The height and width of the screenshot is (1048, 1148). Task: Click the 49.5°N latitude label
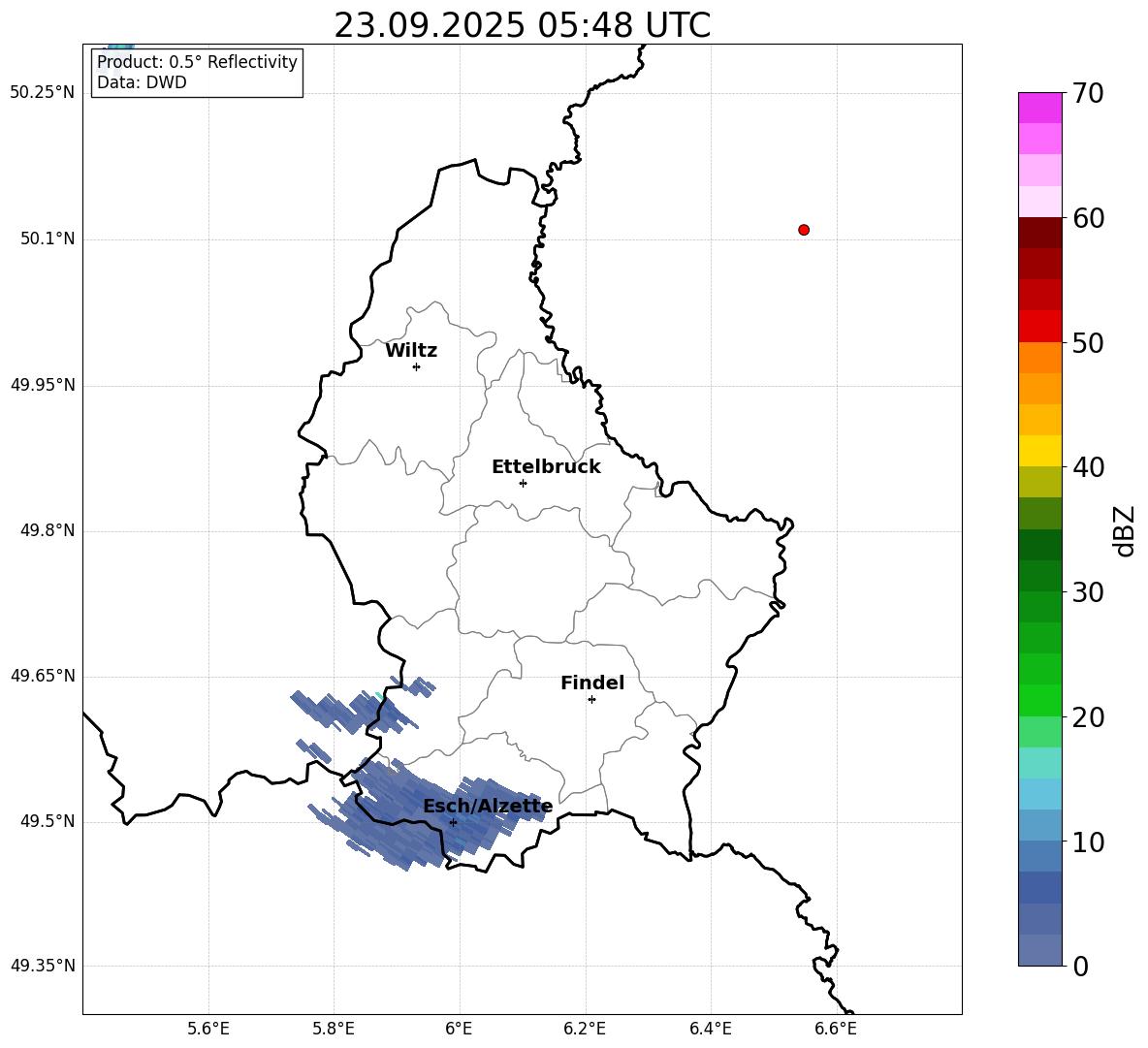tap(48, 822)
